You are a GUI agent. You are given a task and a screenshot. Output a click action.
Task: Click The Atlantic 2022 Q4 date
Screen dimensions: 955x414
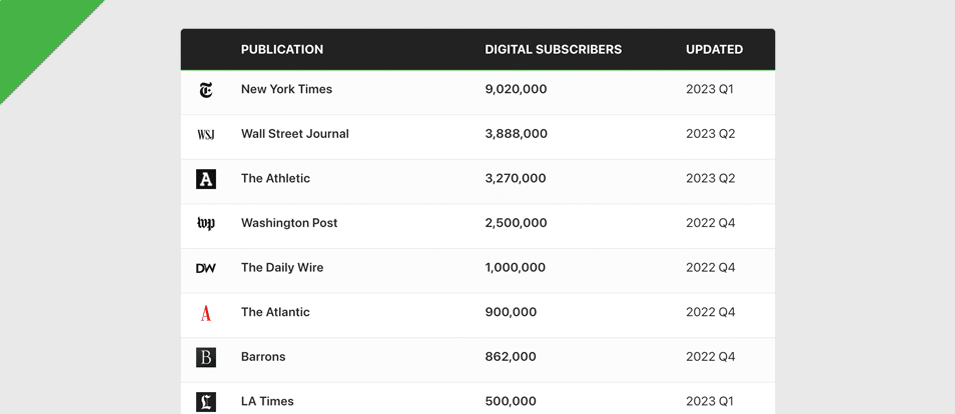click(711, 312)
